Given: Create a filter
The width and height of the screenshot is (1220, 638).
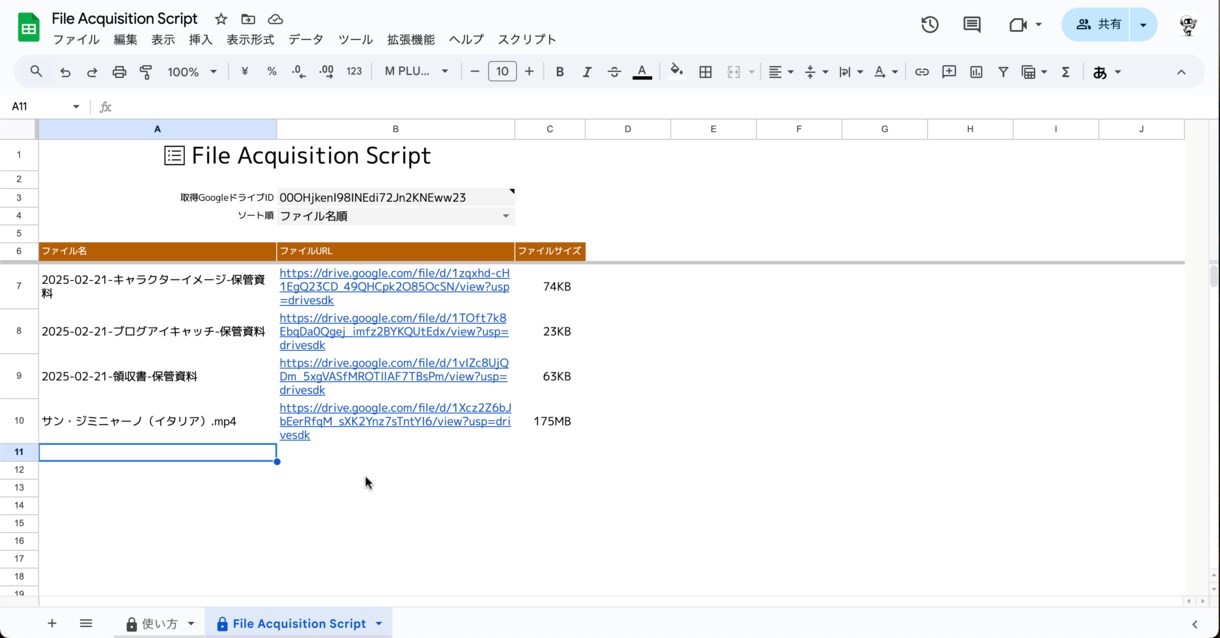Looking at the screenshot, I should point(1003,72).
